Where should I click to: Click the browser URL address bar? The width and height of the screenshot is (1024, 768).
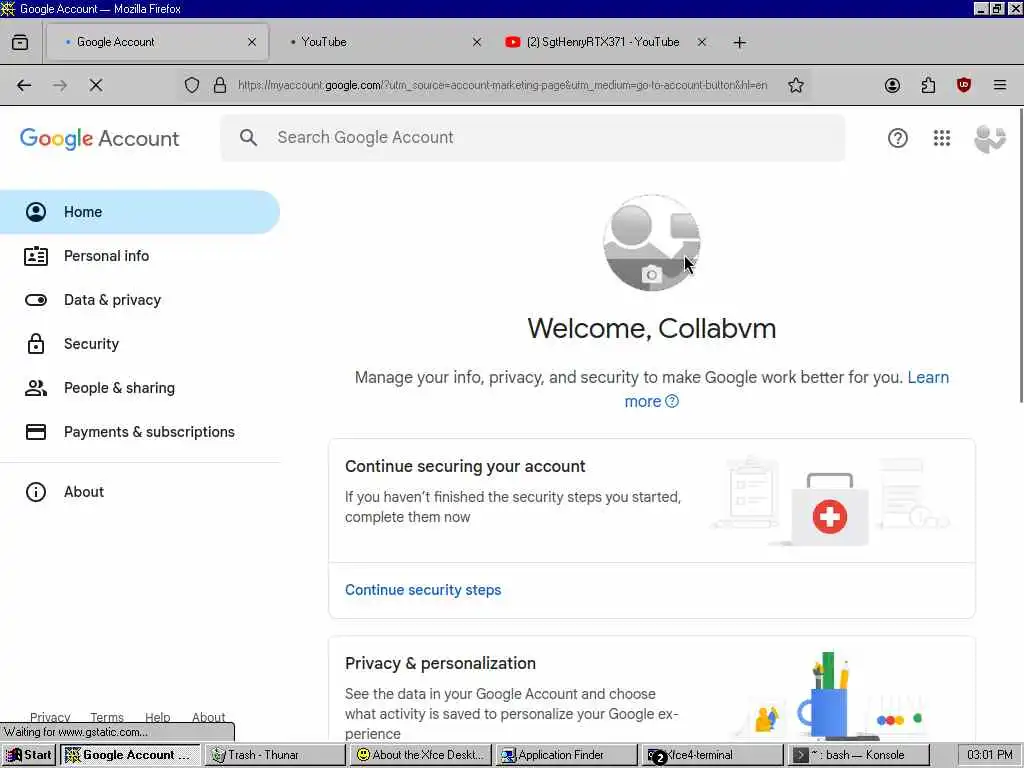pyautogui.click(x=503, y=85)
